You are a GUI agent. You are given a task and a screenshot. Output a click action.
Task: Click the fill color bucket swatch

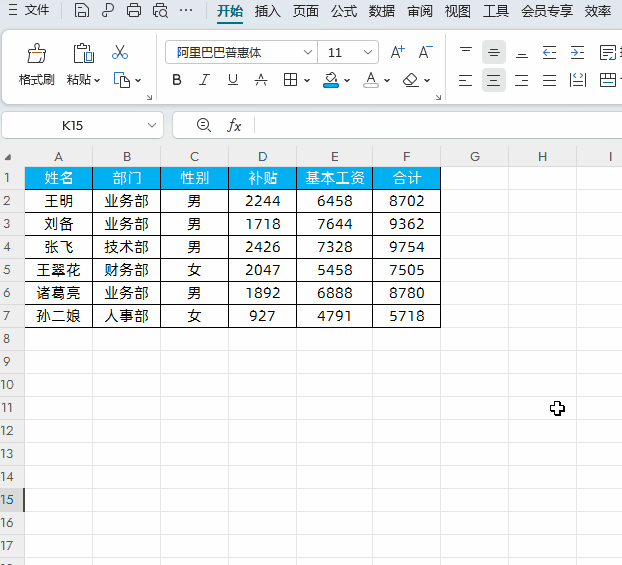[x=331, y=80]
